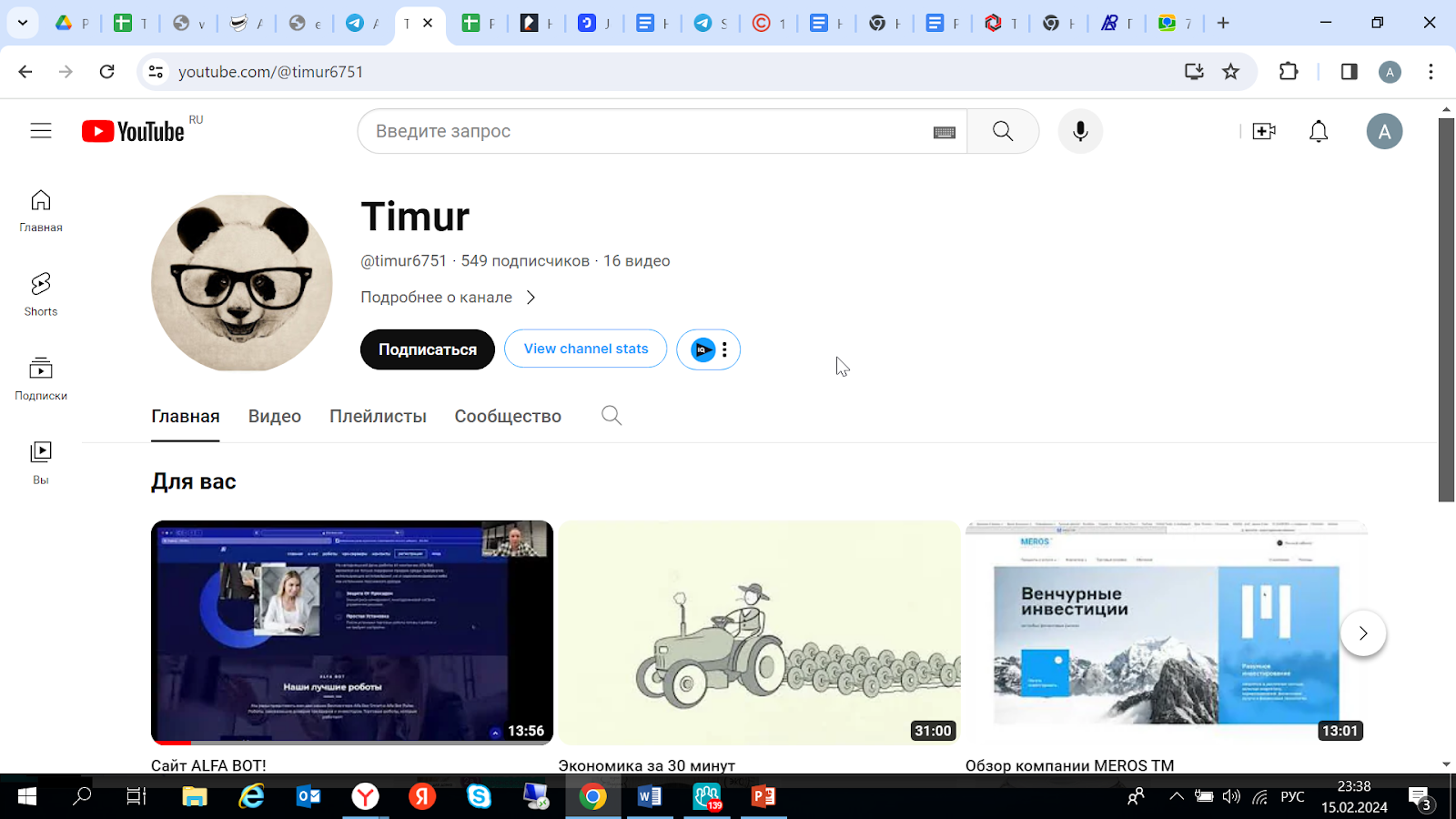The image size is (1456, 819).
Task: Click the Подписаться button
Action: coord(428,349)
